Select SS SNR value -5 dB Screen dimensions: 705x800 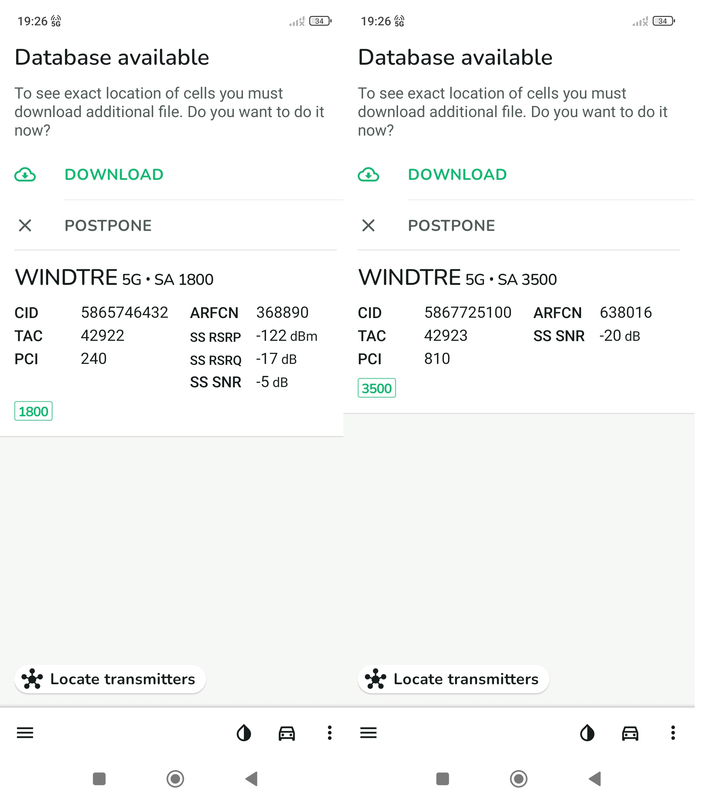pos(272,382)
